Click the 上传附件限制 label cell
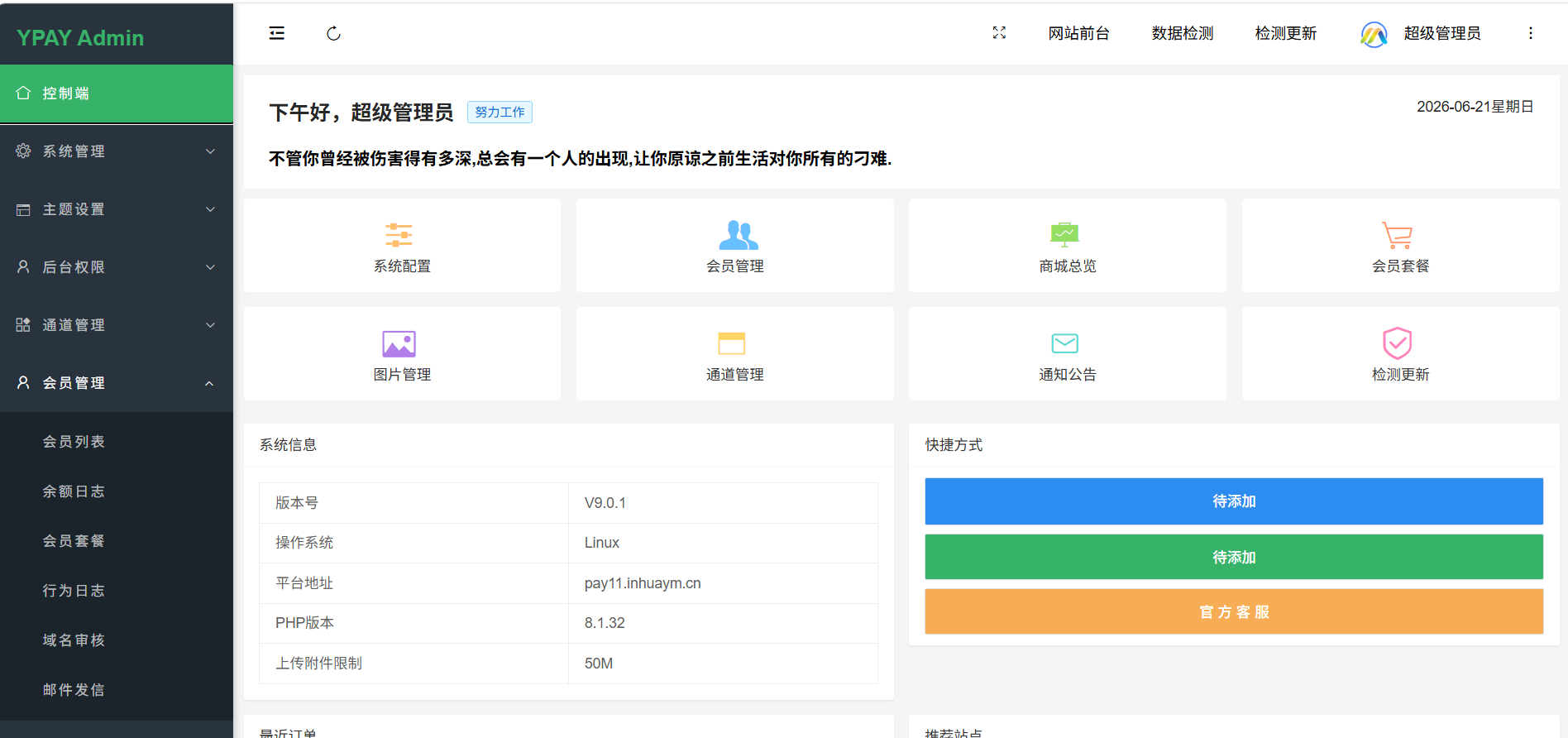The width and height of the screenshot is (1568, 738). (414, 664)
